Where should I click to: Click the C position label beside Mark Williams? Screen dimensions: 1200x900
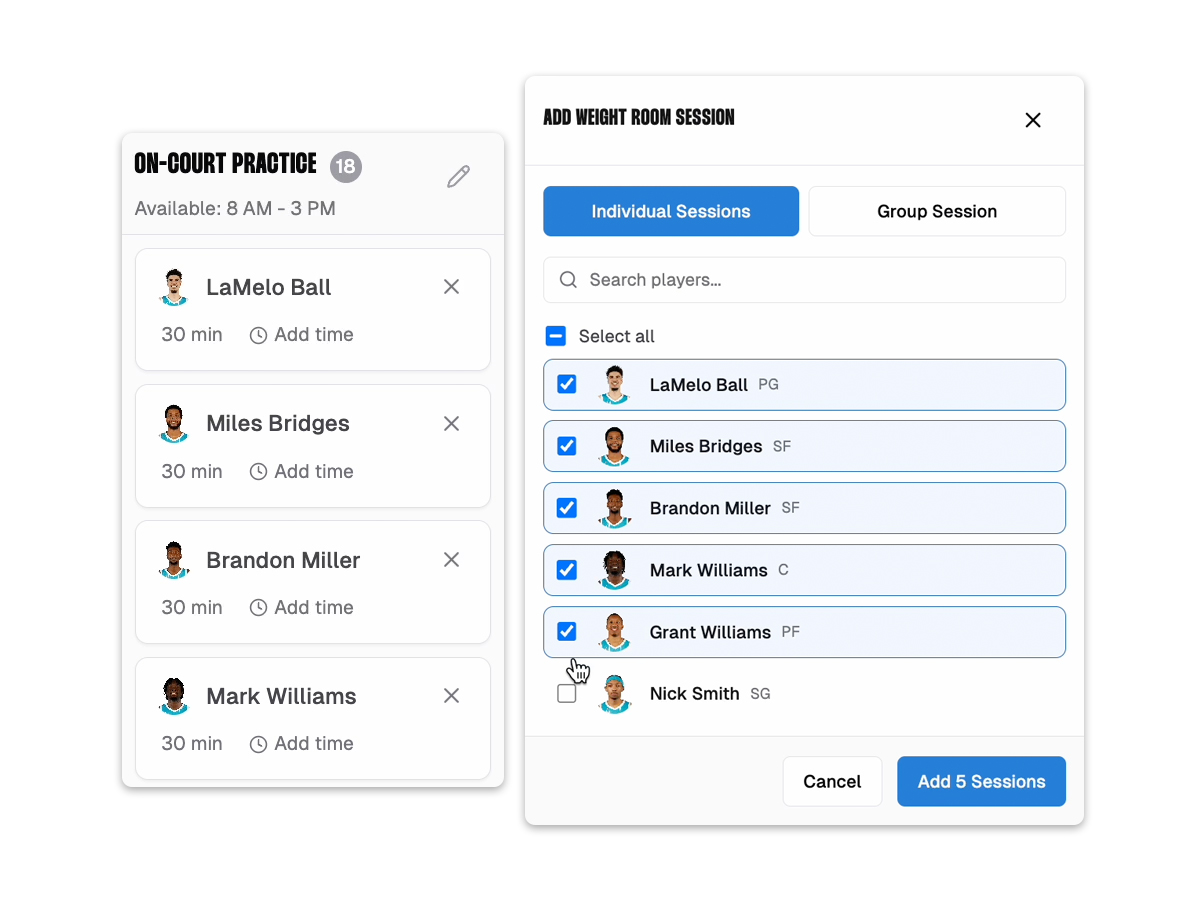pyautogui.click(x=783, y=571)
